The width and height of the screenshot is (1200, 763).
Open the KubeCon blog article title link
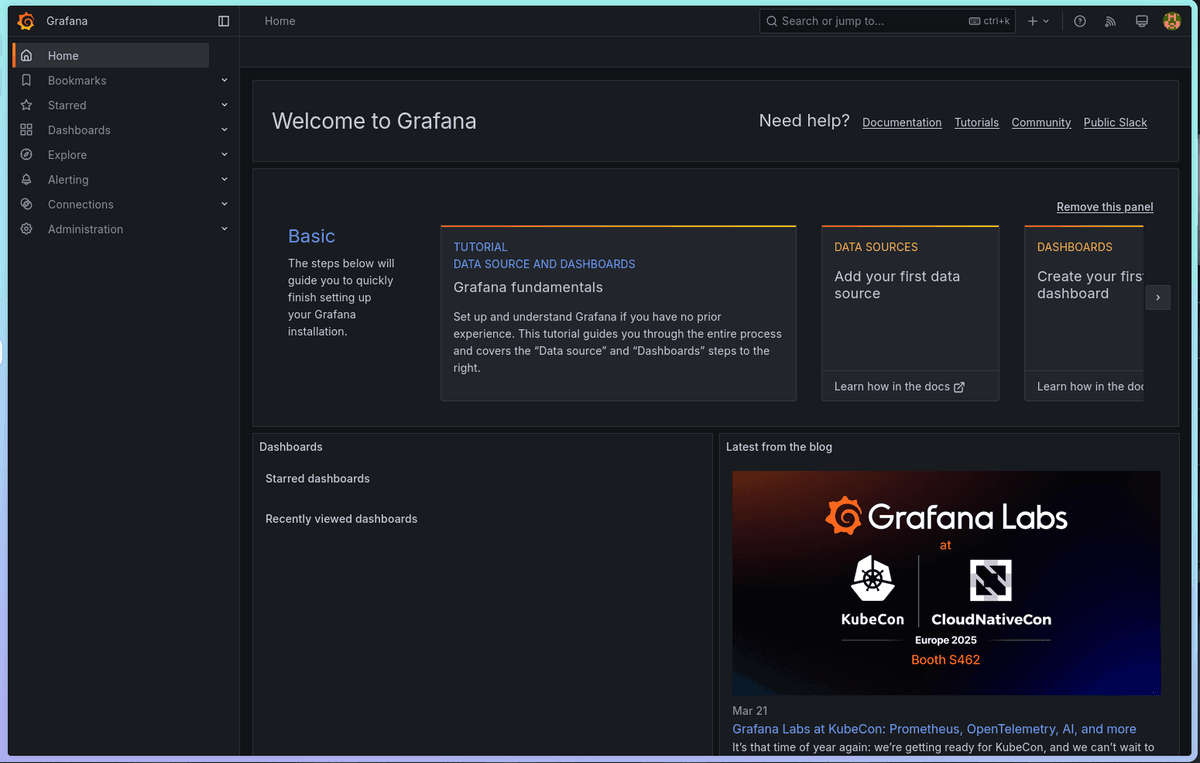934,729
